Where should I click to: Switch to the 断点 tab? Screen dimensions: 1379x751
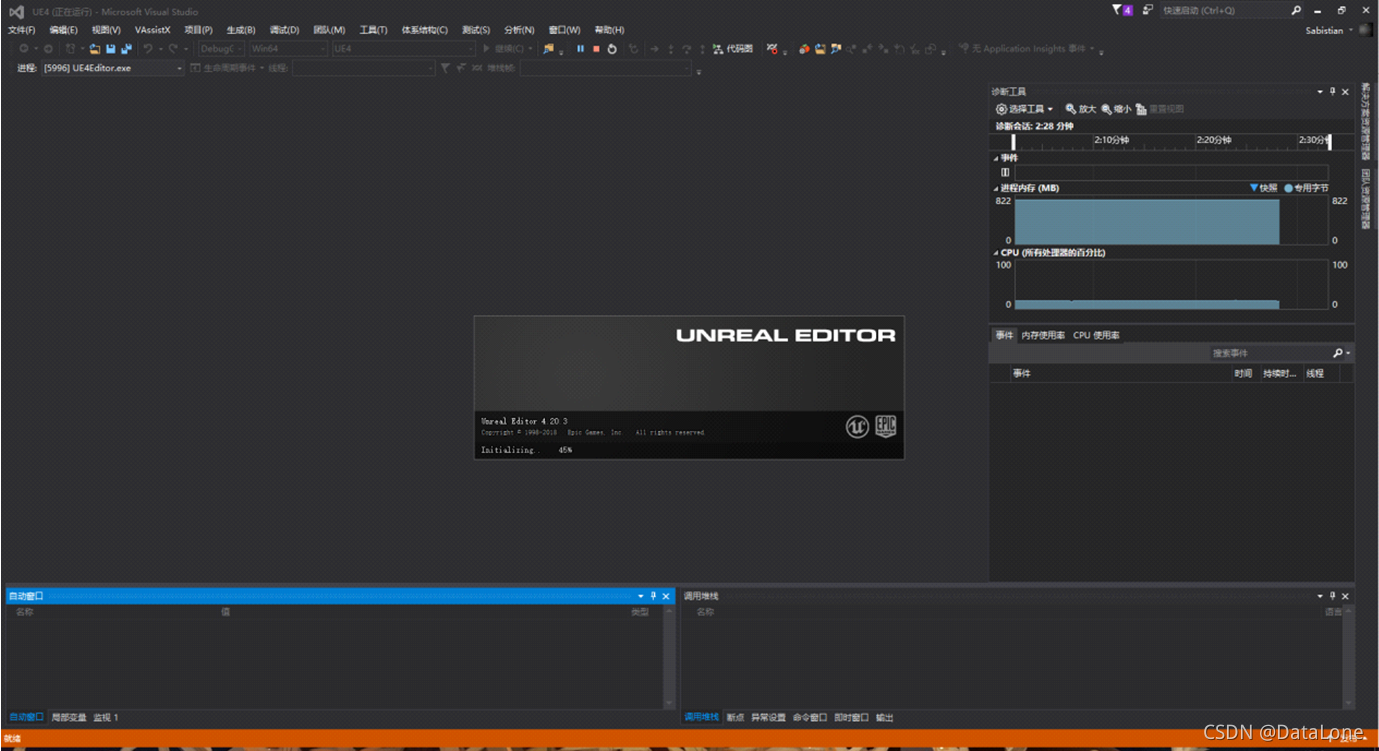coord(735,718)
